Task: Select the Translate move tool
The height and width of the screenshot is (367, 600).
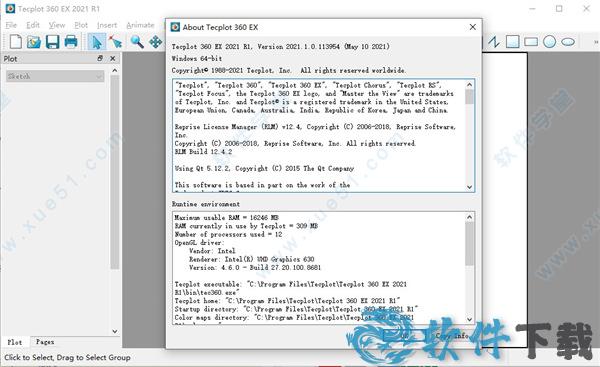Action: click(156, 41)
